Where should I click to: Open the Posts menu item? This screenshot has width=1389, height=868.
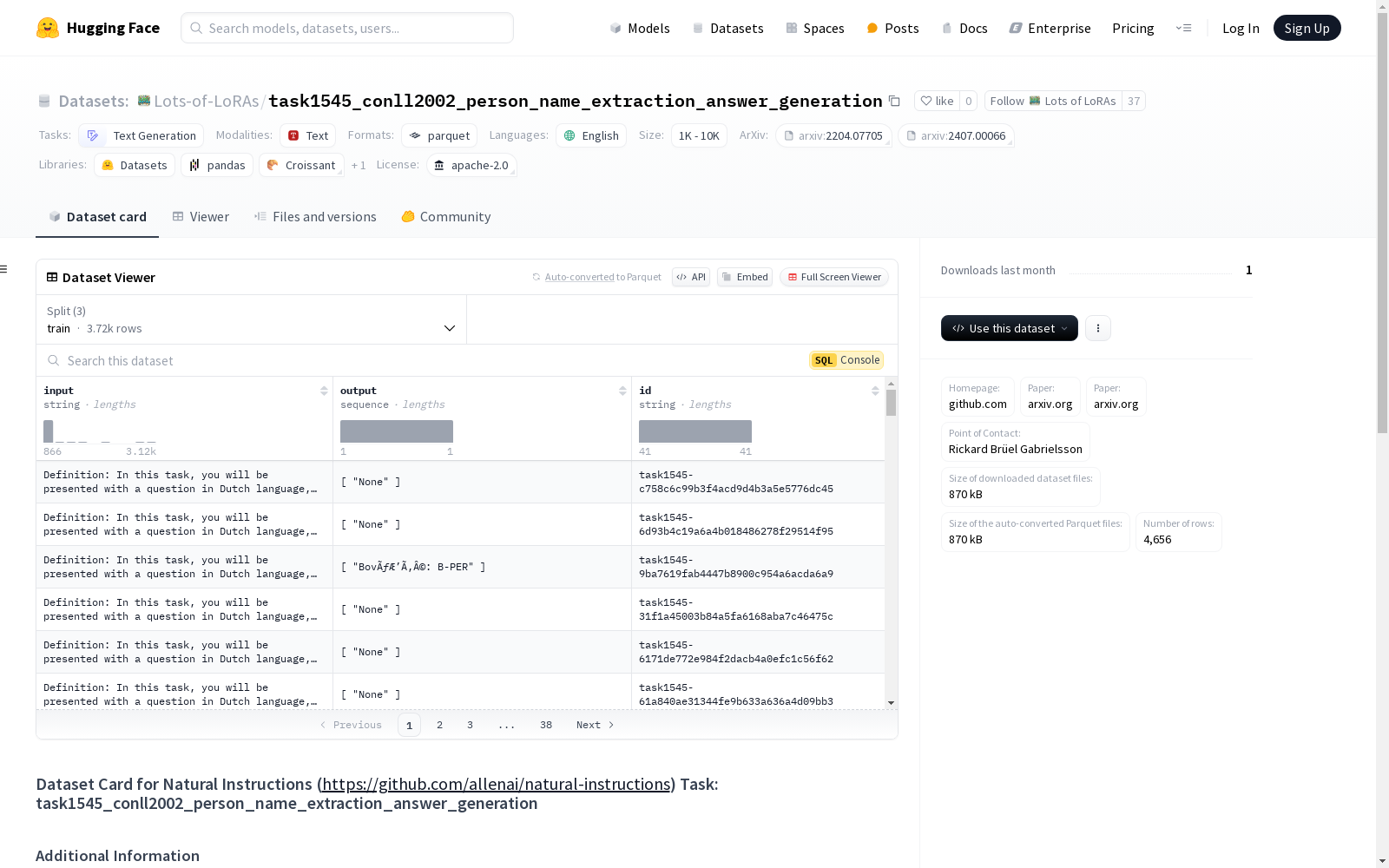click(892, 28)
